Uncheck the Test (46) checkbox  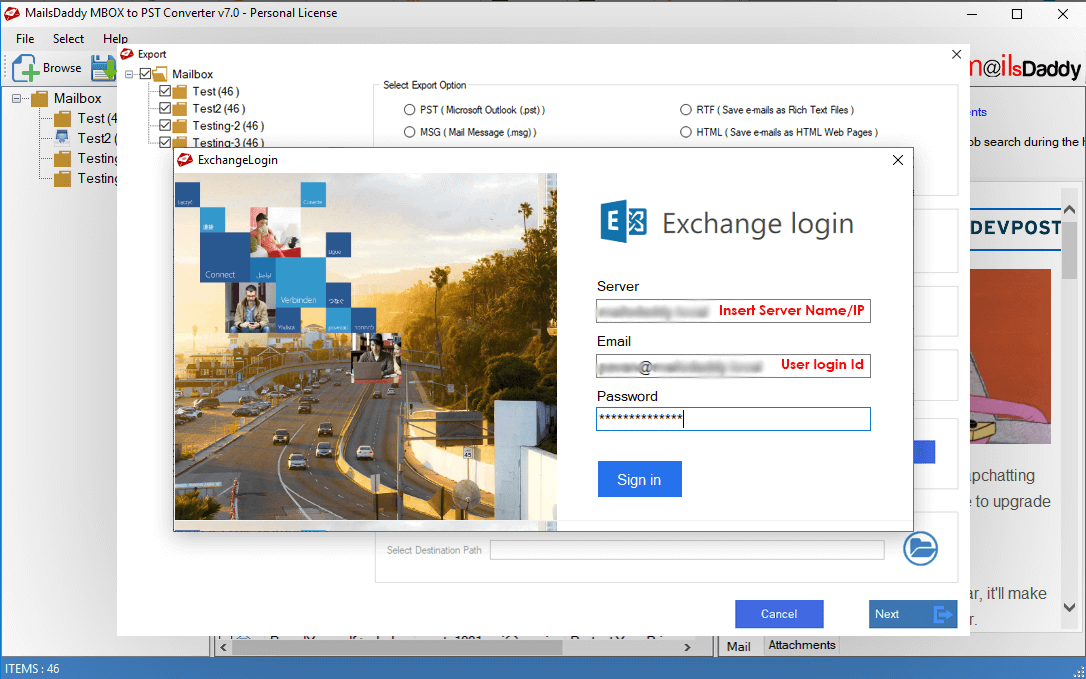point(165,91)
